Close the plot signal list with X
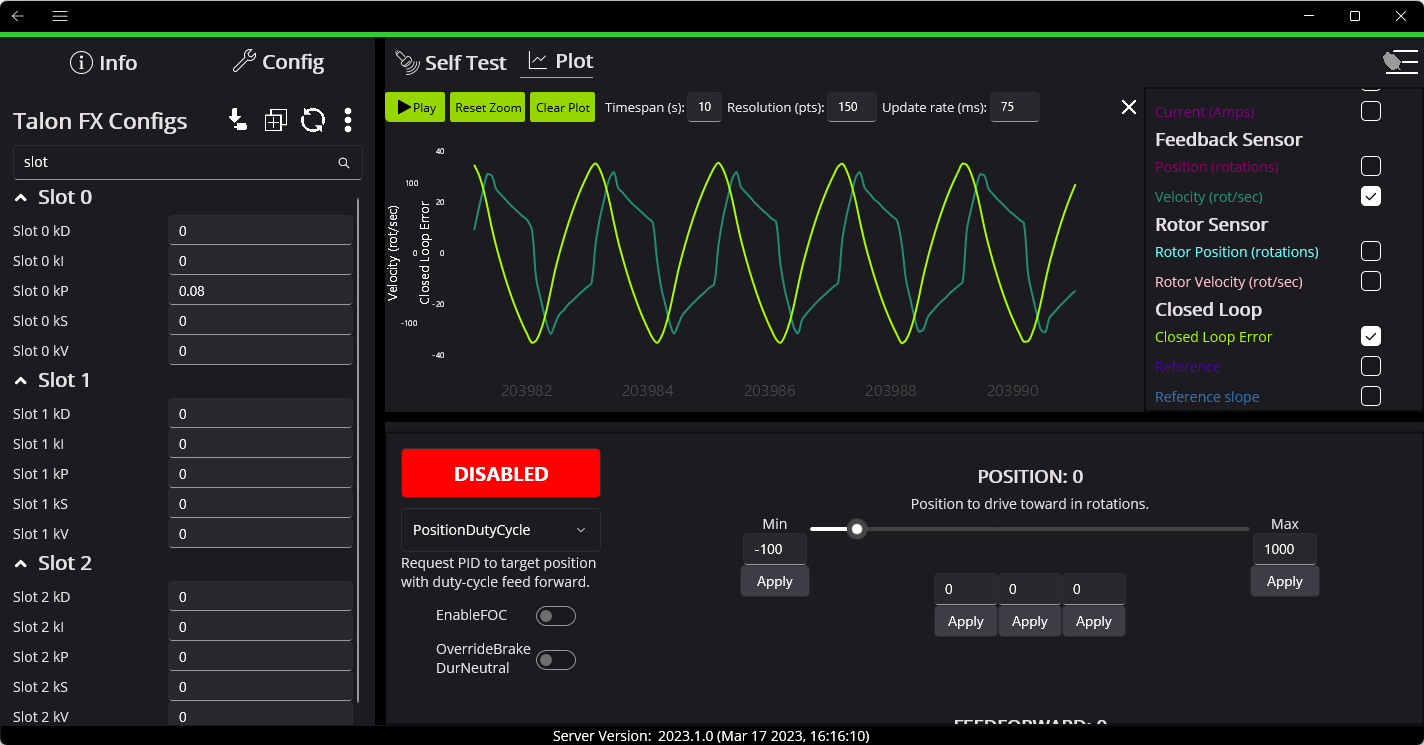 click(1129, 107)
